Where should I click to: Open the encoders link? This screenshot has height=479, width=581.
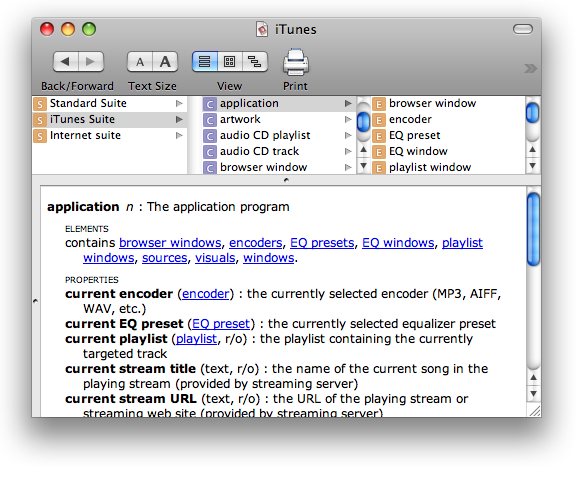(x=256, y=243)
